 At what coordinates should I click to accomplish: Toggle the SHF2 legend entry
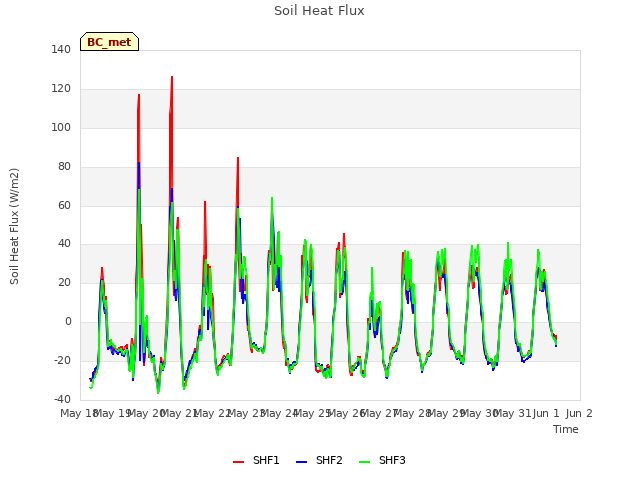pyautogui.click(x=319, y=460)
